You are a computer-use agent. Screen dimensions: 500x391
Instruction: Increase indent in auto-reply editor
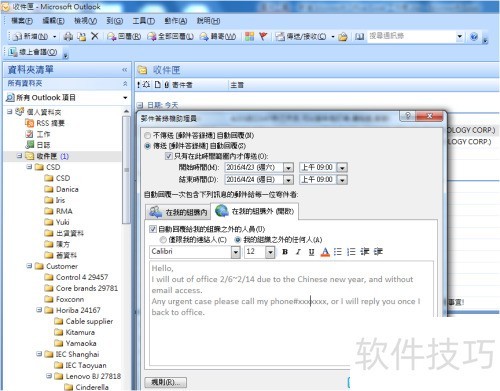click(x=378, y=252)
